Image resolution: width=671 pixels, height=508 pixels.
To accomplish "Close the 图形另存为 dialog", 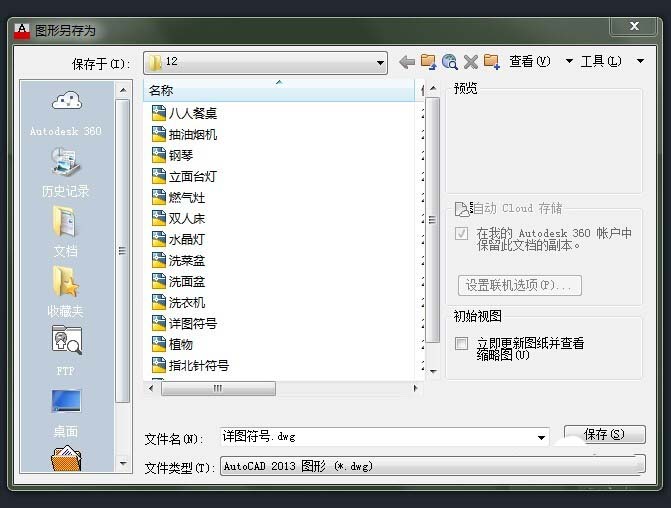I will point(634,27).
